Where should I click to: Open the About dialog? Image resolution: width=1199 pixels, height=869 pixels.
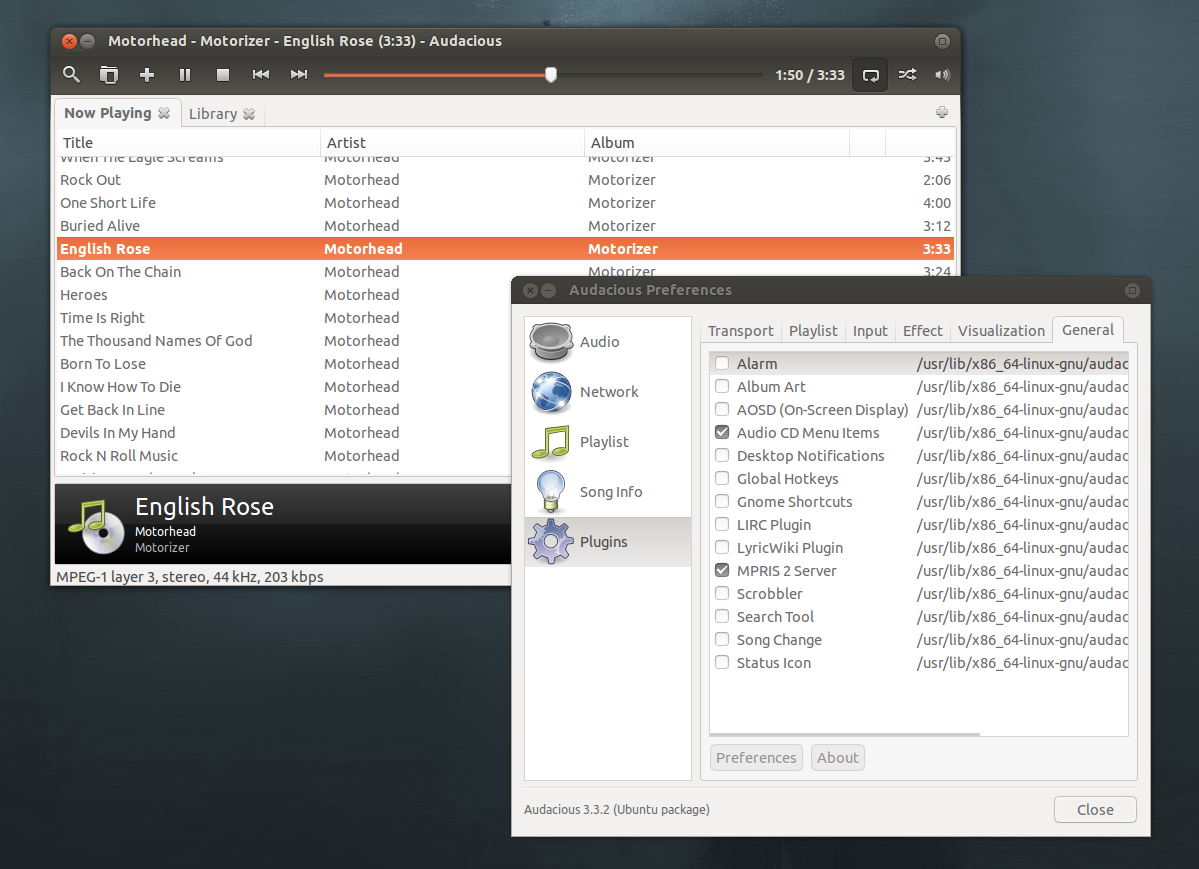(x=837, y=757)
